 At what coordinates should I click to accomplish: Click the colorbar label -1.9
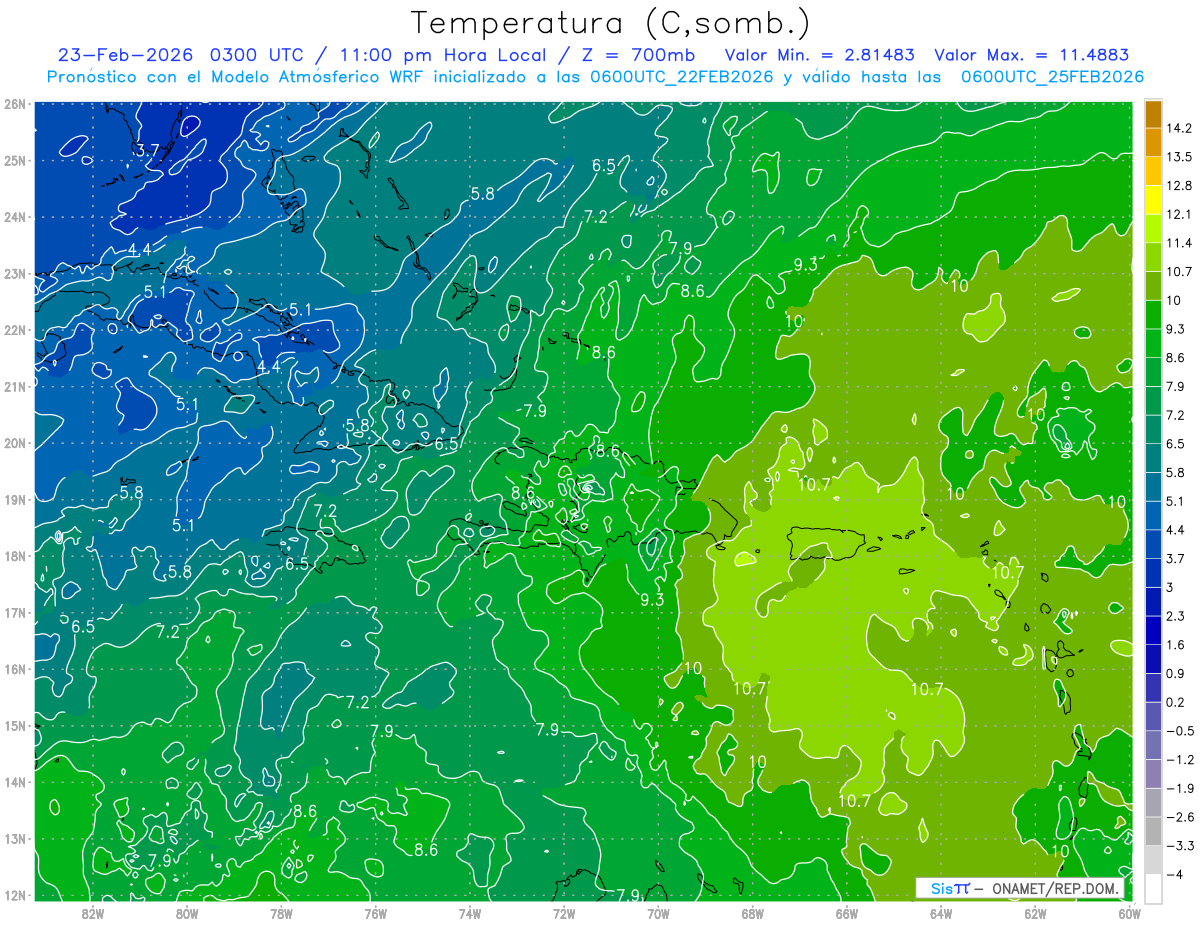click(x=1179, y=788)
